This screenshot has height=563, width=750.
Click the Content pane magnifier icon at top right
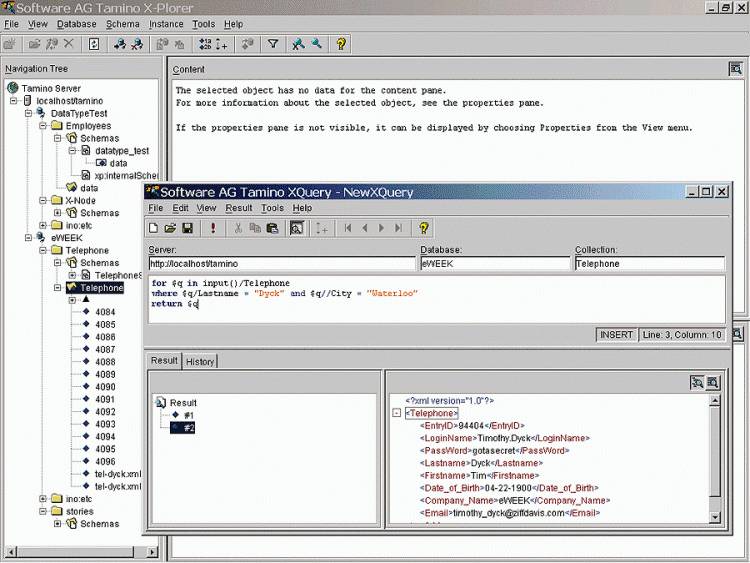tap(736, 69)
